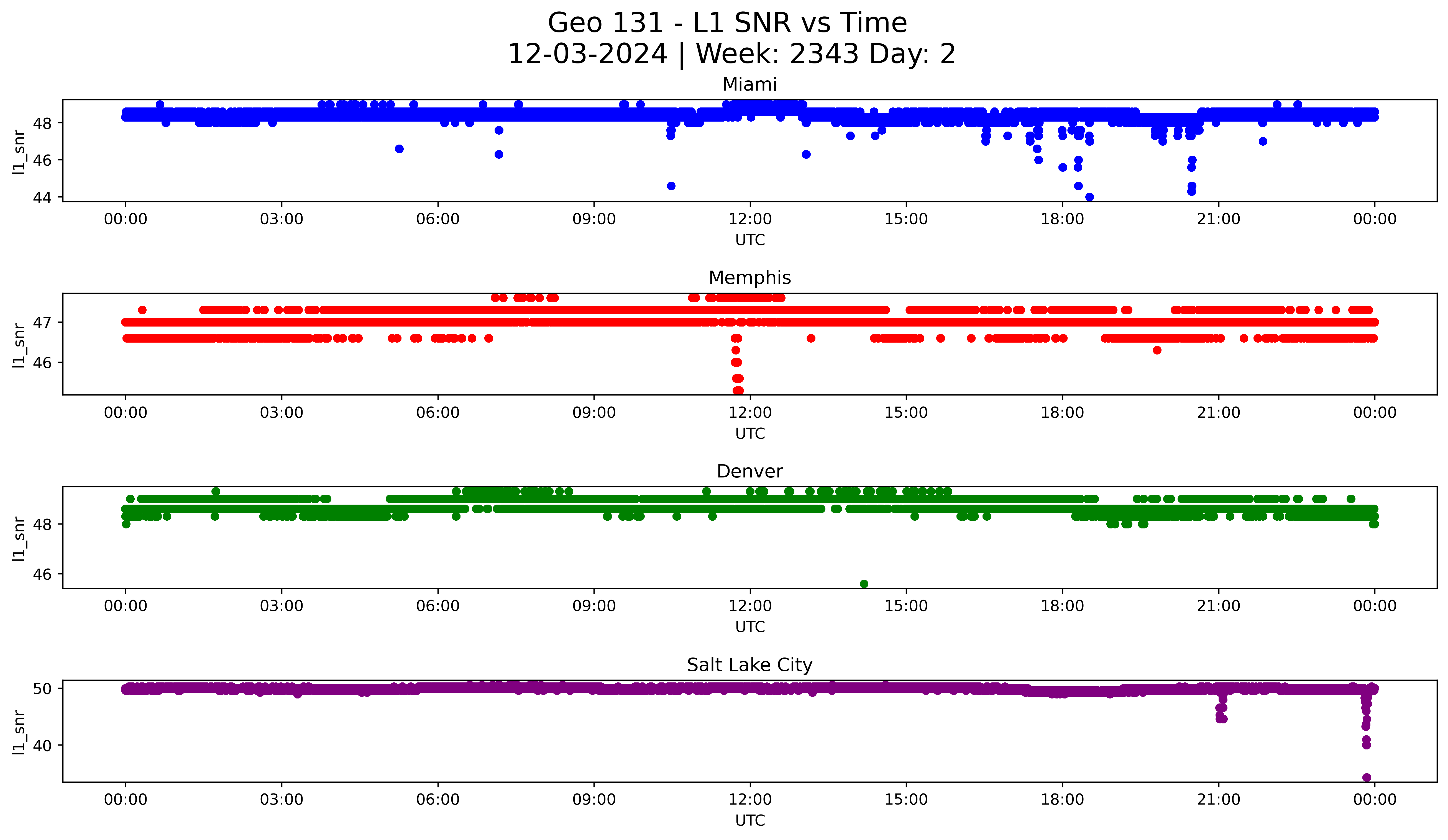
Task: Click lowest purple Salt Lake City point near midnight
Action: tap(1367, 777)
